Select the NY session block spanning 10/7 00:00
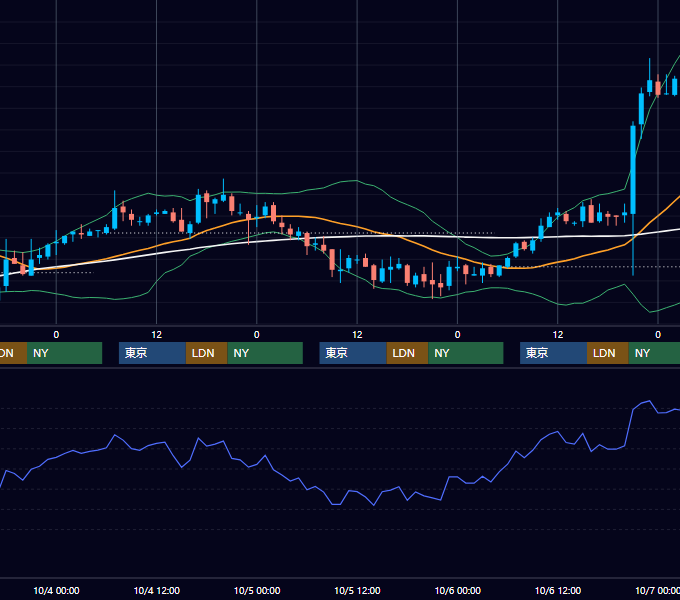This screenshot has width=680, height=600. click(654, 353)
